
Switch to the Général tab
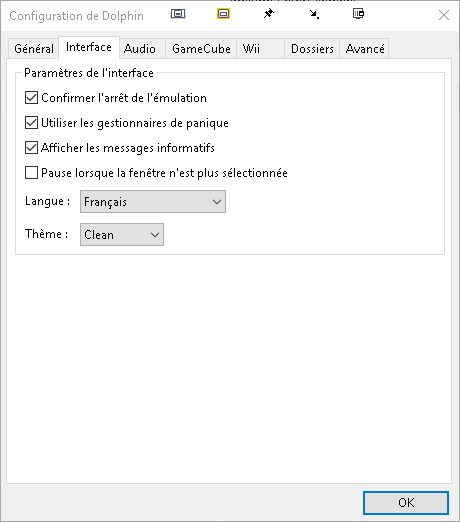[x=34, y=49]
